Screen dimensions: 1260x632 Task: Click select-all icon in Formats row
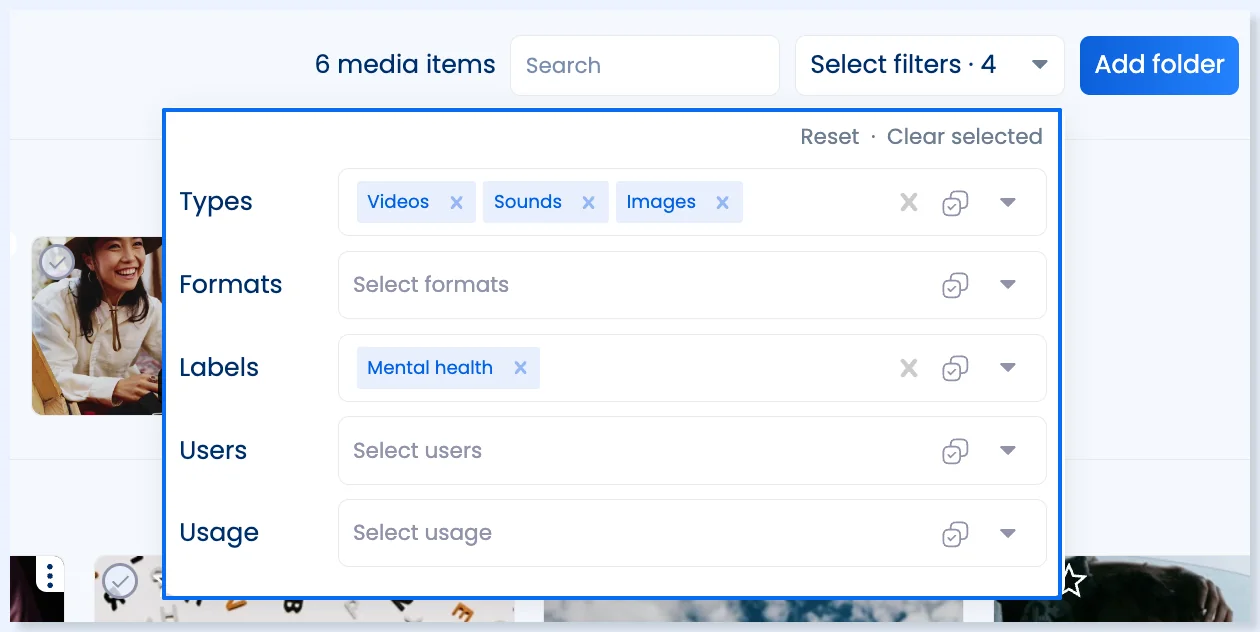click(955, 286)
